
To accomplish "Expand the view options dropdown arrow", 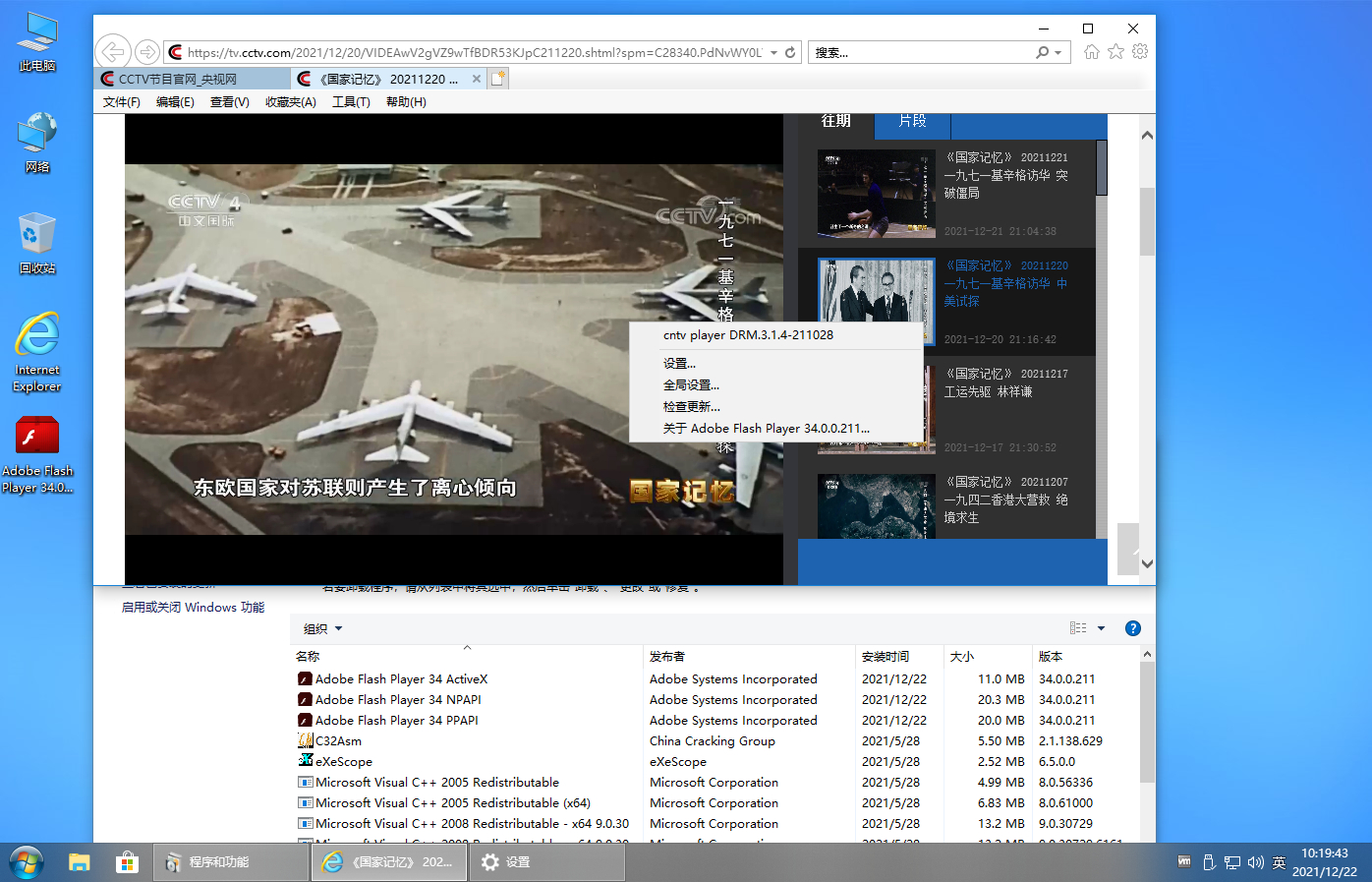I will tap(1101, 628).
